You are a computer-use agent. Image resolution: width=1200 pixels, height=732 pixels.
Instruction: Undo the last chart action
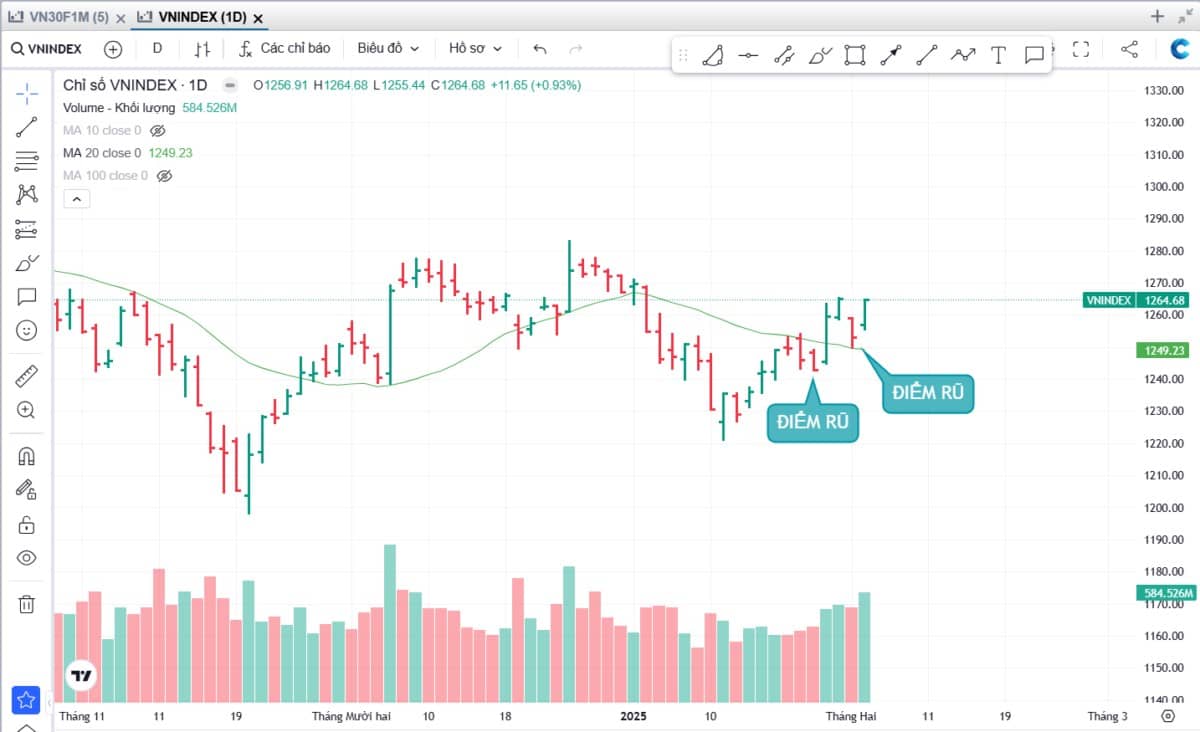[541, 48]
